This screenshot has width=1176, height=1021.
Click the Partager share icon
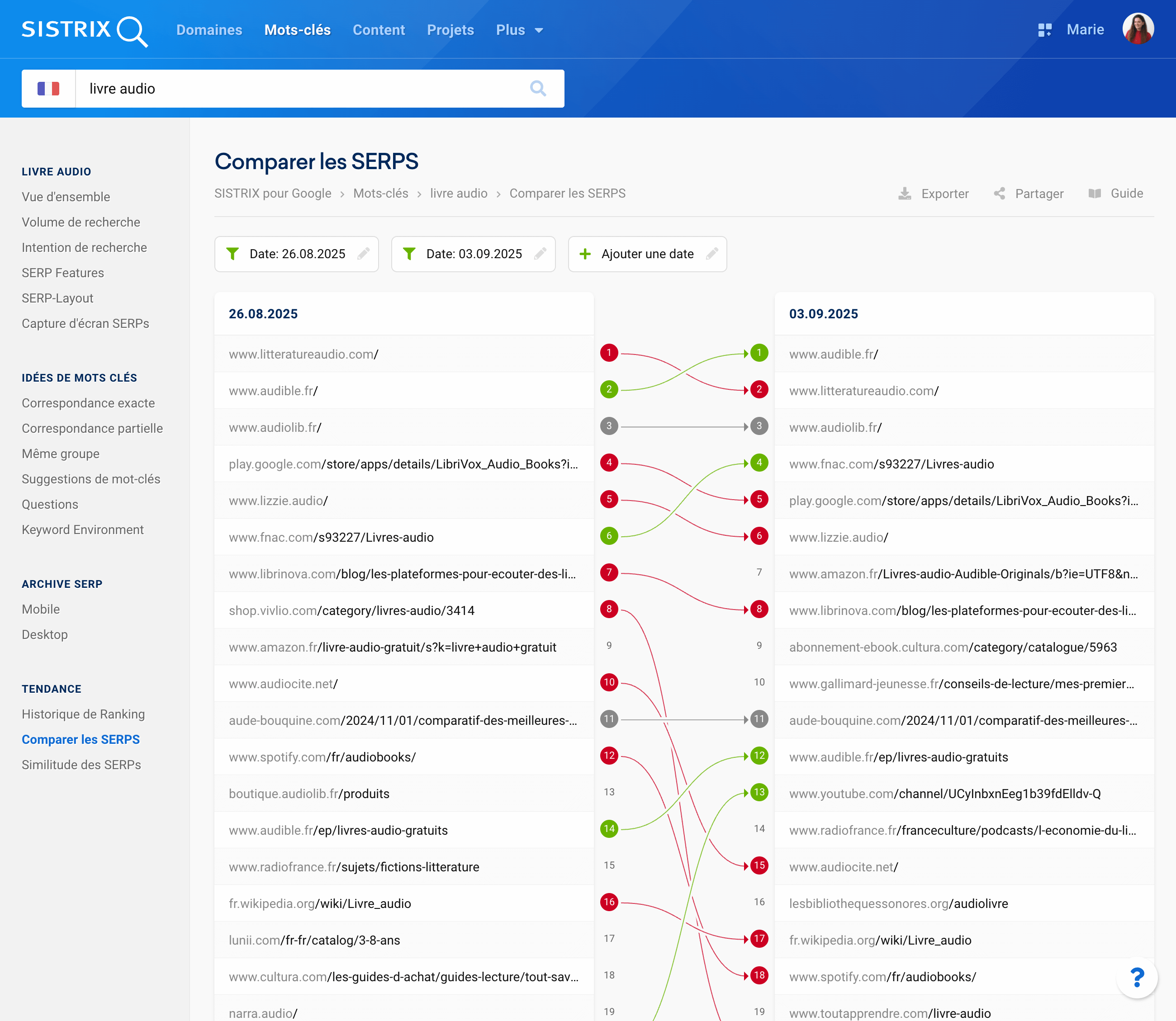(999, 194)
